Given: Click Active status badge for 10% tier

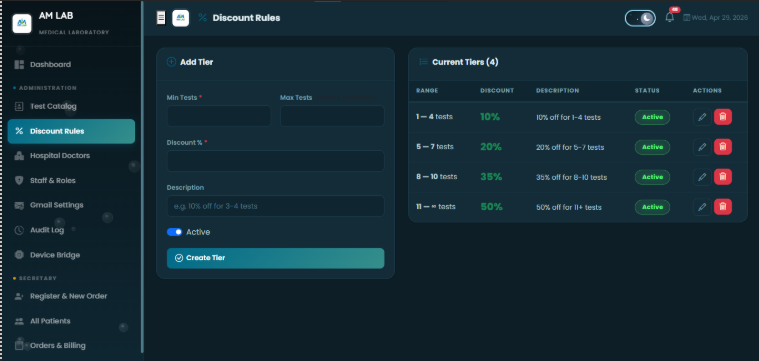Looking at the screenshot, I should [653, 117].
